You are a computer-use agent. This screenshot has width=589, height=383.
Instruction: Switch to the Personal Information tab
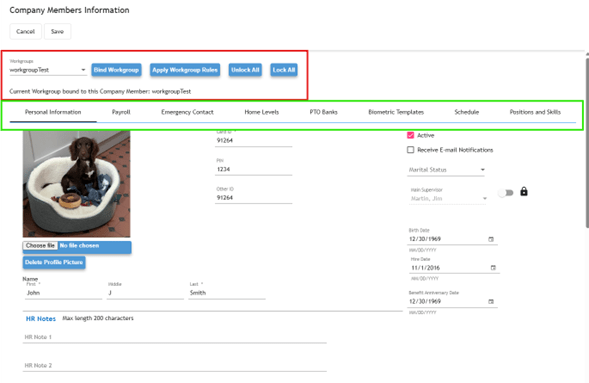[53, 112]
